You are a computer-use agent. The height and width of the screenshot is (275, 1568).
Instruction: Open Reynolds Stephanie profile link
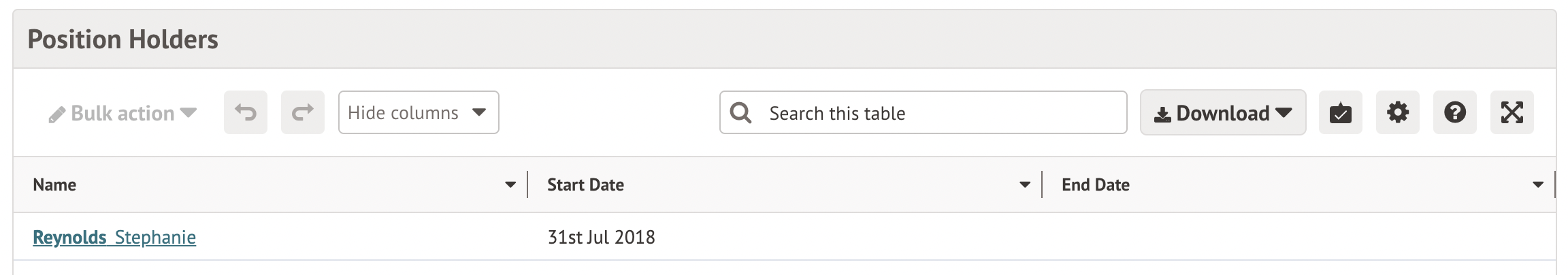114,238
